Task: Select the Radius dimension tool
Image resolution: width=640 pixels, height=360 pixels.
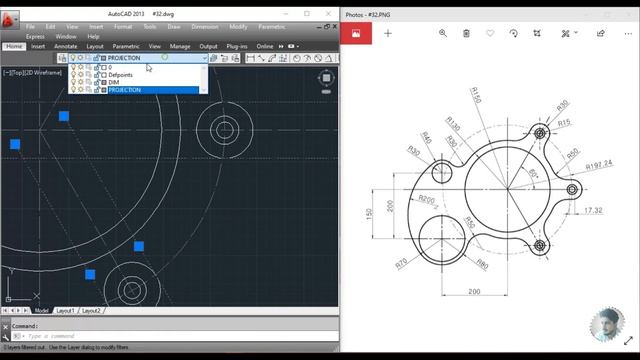Action: tap(297, 58)
